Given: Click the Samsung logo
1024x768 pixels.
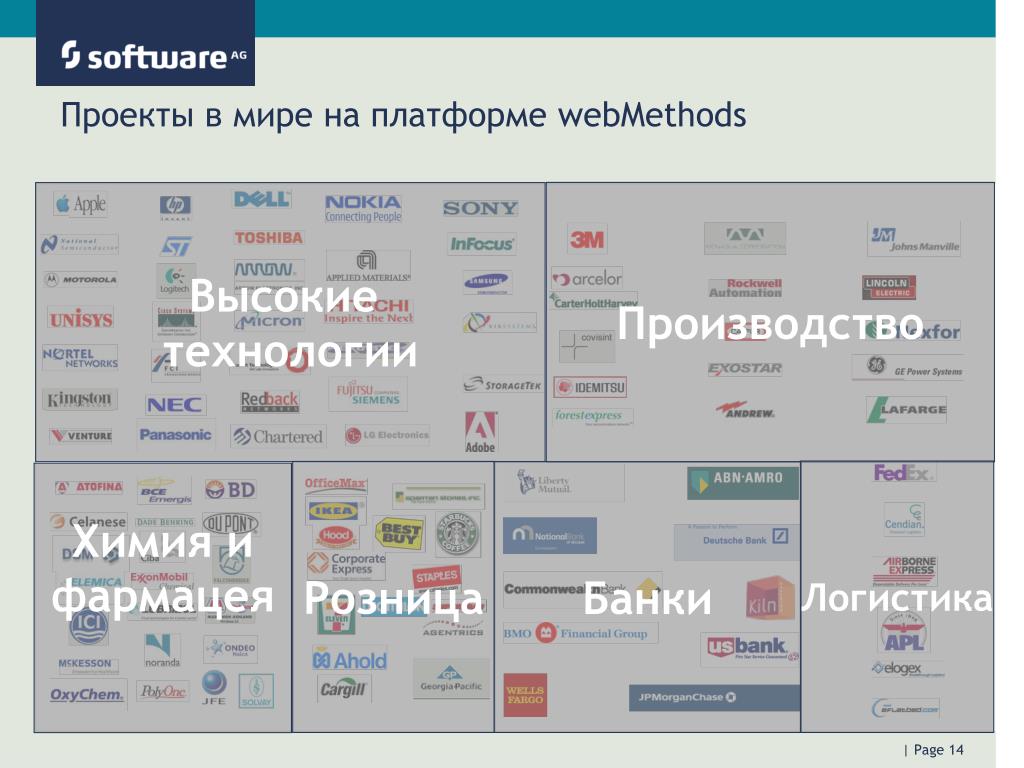Looking at the screenshot, I should [x=487, y=283].
